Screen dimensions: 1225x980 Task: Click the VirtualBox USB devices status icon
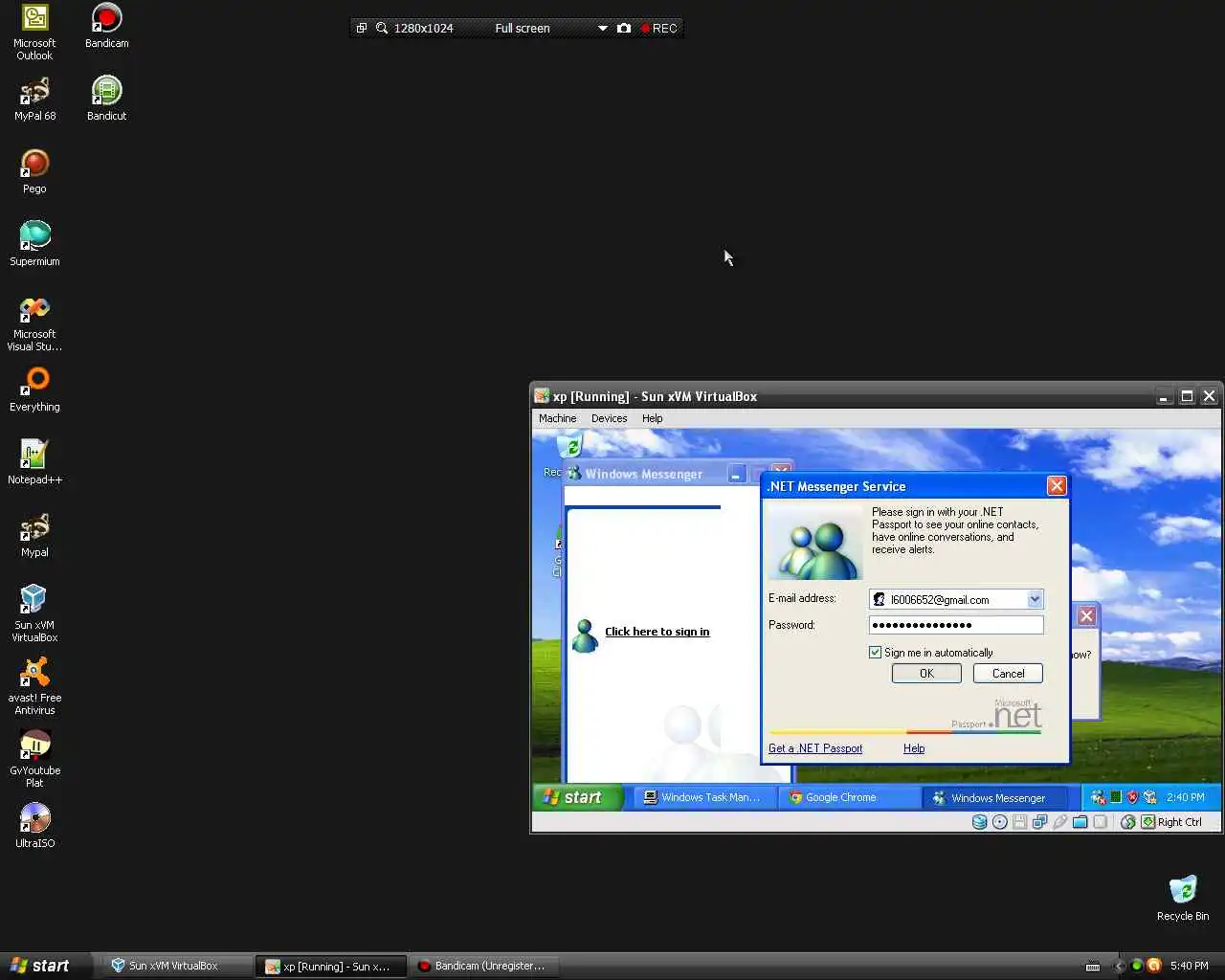(x=1060, y=822)
